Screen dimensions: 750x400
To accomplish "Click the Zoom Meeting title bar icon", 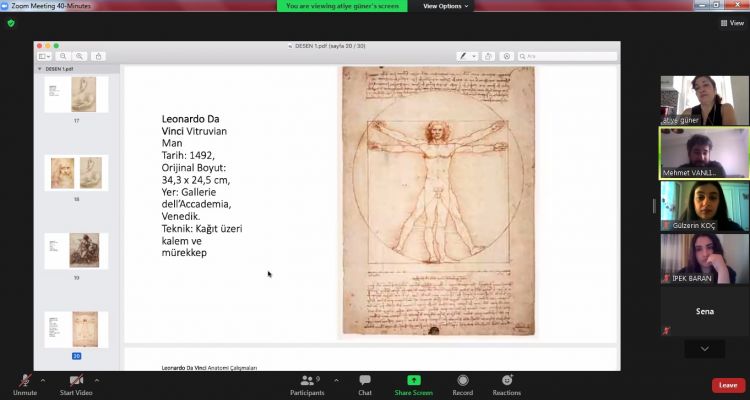I will 5,6.
